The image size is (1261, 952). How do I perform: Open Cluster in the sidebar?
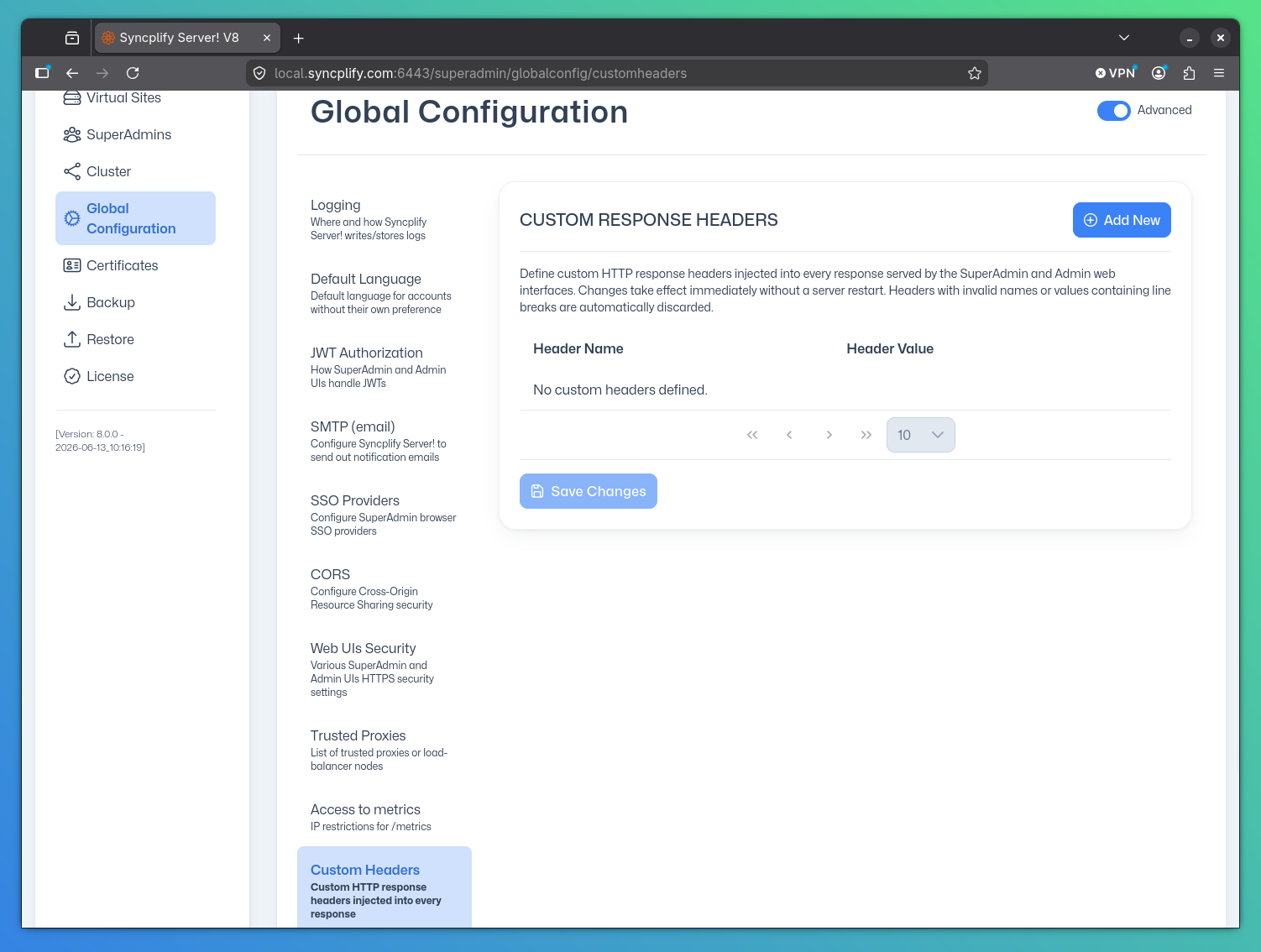point(135,171)
